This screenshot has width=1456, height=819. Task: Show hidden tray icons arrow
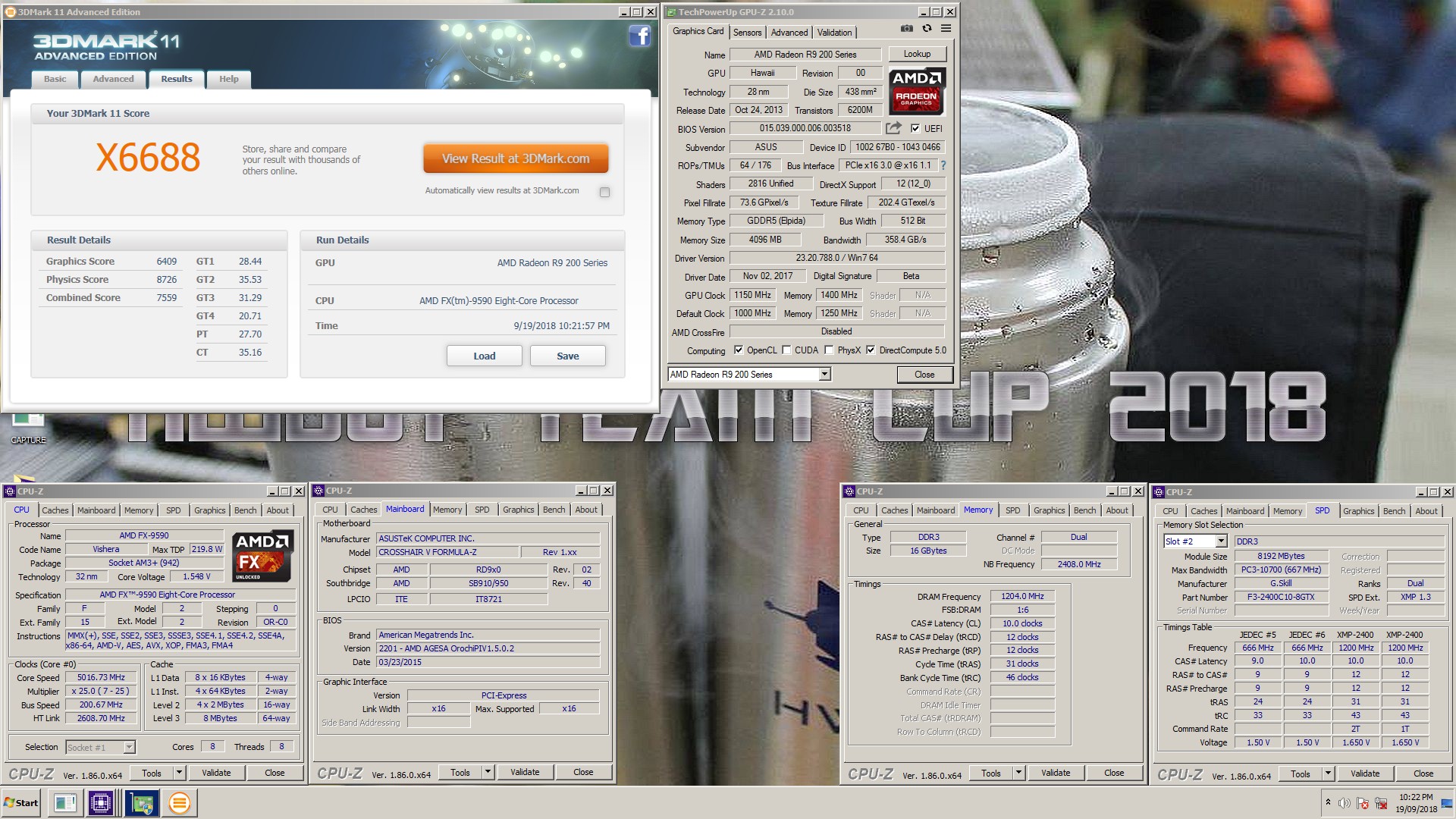point(1328,802)
